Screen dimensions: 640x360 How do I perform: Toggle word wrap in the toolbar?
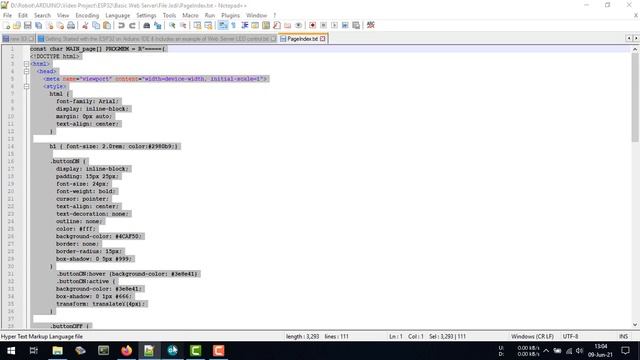[x=222, y=25]
